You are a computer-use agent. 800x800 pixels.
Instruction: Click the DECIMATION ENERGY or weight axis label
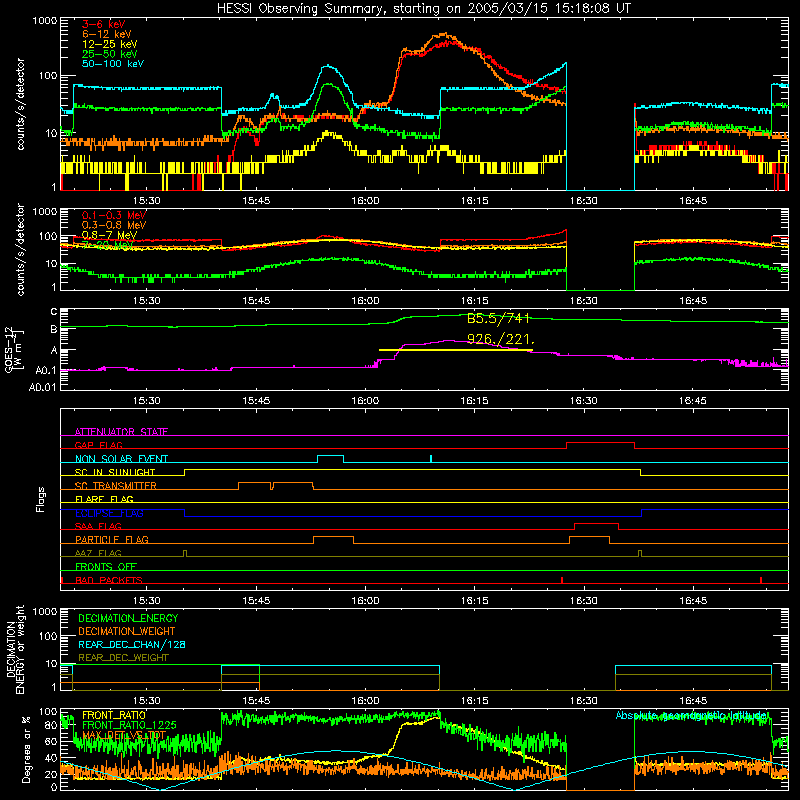(x=16, y=649)
